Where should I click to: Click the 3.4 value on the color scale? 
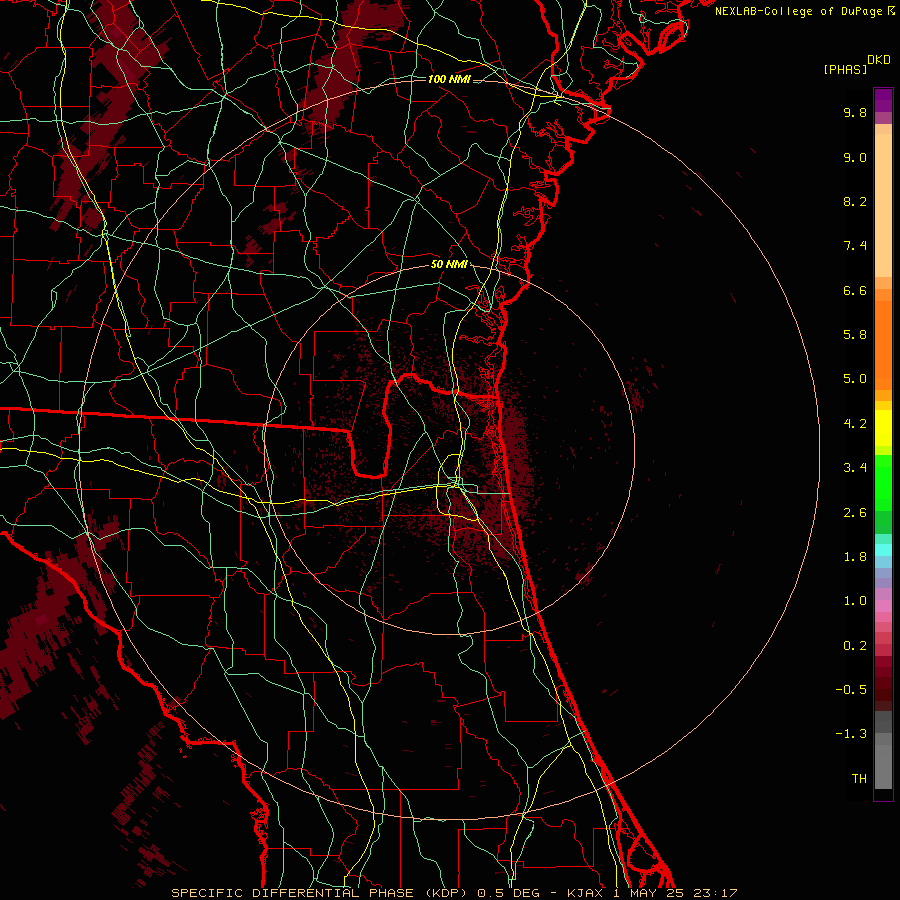click(x=855, y=468)
